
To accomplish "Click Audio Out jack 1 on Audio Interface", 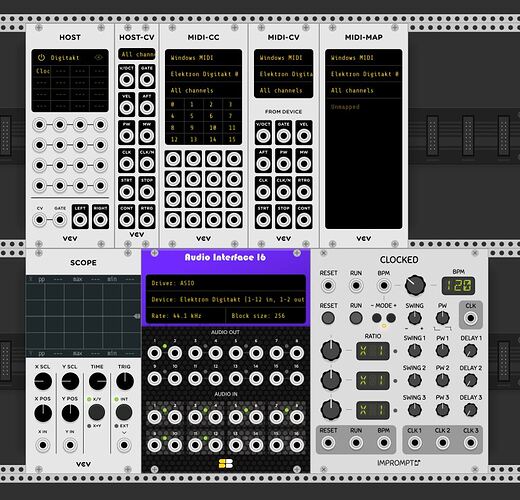I will pyautogui.click(x=155, y=353).
